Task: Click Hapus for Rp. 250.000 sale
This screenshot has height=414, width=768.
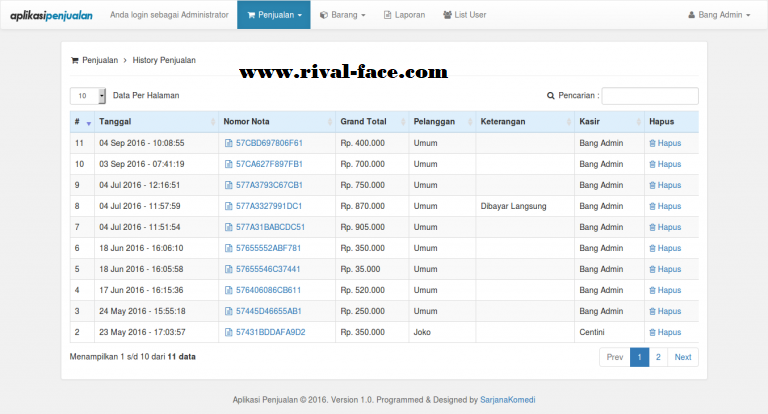Action: 665,312
